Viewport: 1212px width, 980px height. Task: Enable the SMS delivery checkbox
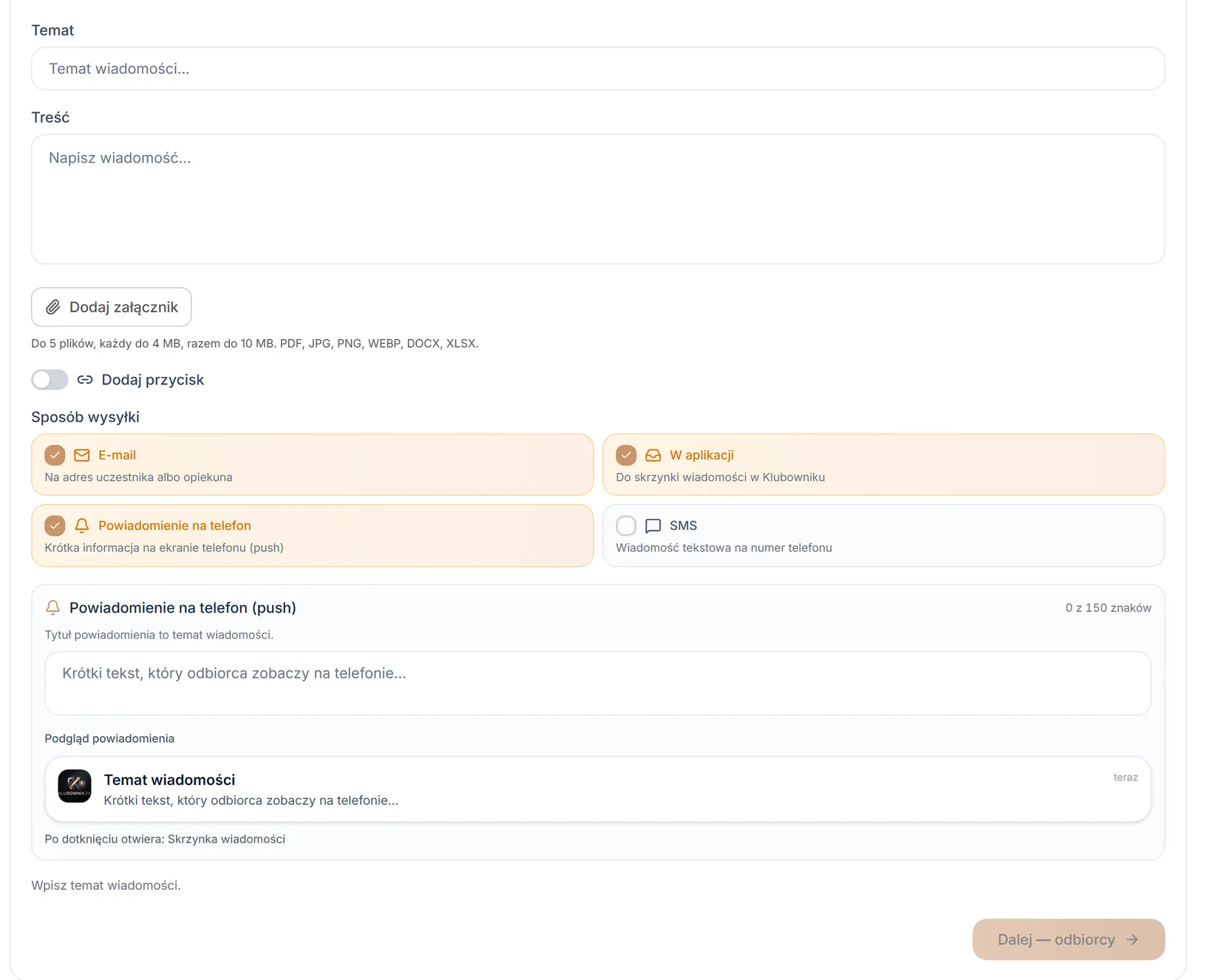point(626,525)
